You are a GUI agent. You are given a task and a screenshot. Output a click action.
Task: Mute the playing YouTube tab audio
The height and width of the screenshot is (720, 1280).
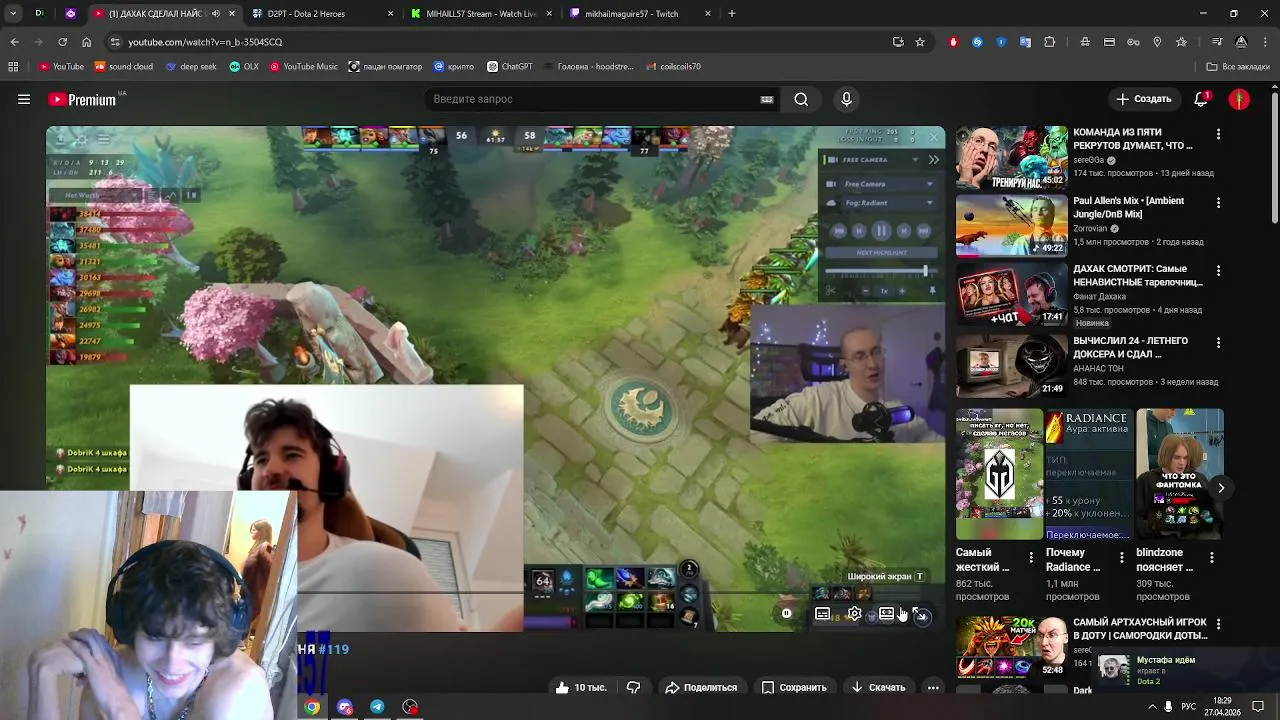click(216, 14)
